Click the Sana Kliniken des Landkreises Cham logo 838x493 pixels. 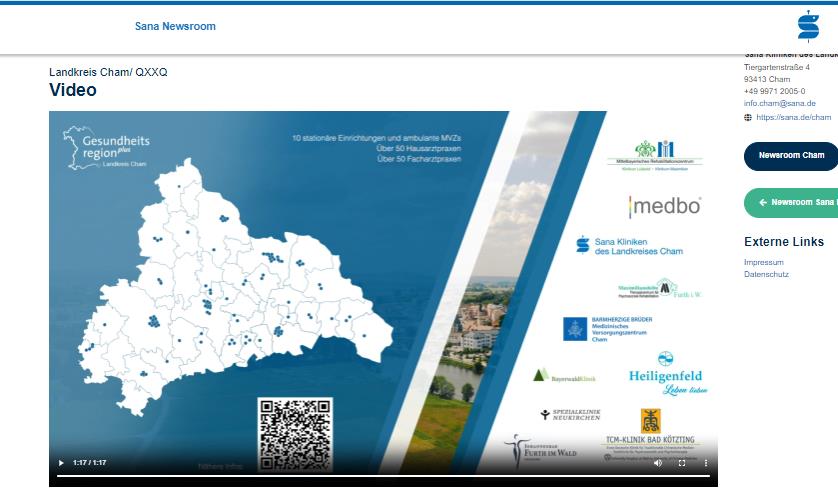(629, 246)
